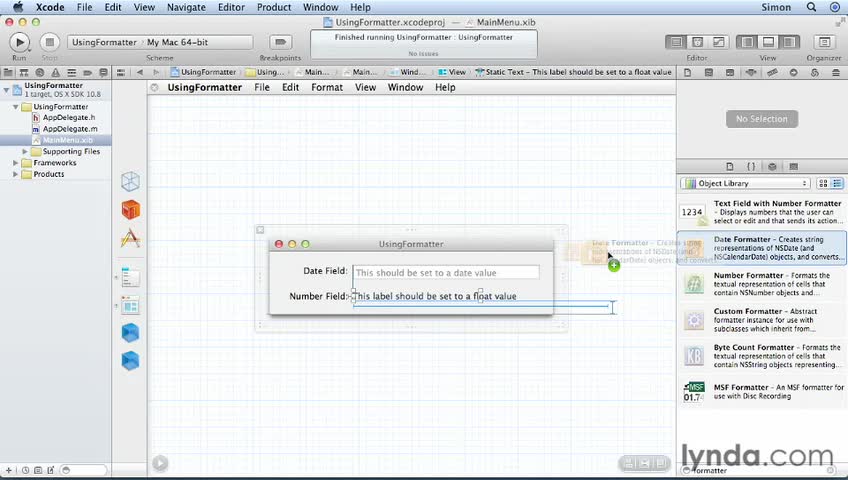848x480 pixels.
Task: Open the Identity inspector
Action: pyautogui.click(x=730, y=72)
